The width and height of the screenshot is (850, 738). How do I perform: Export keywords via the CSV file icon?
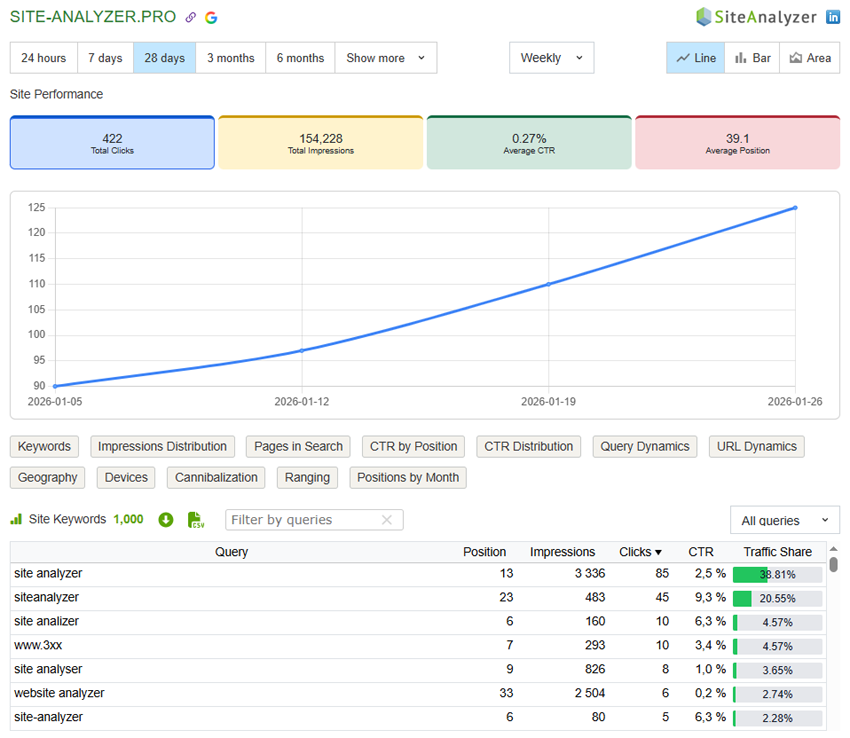(x=196, y=519)
